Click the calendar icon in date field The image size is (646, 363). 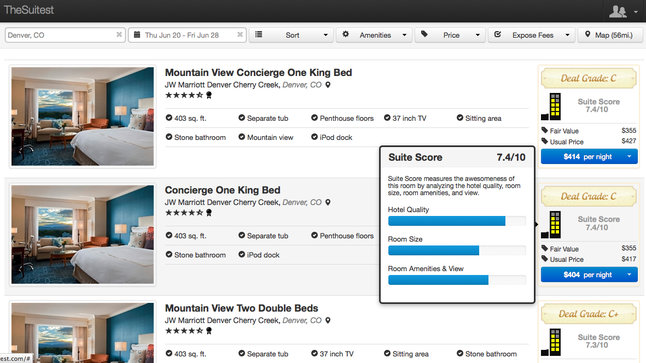137,35
